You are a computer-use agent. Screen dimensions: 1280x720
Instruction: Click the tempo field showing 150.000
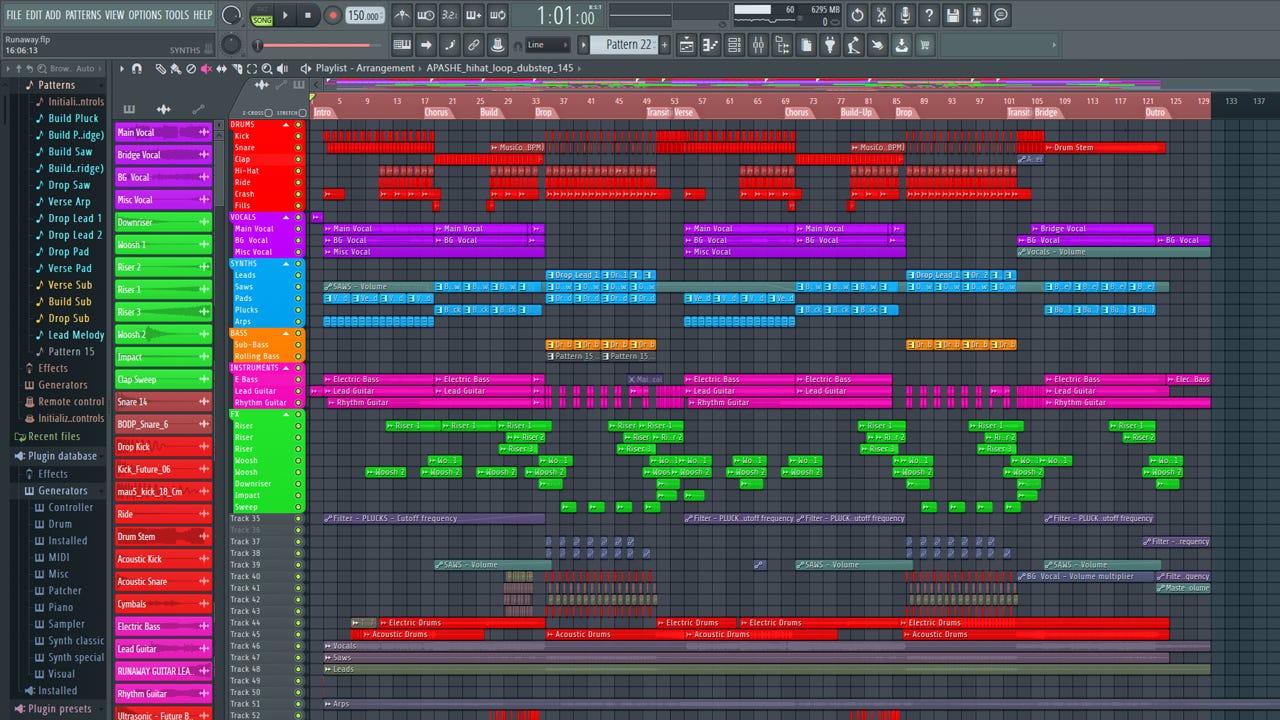click(364, 16)
